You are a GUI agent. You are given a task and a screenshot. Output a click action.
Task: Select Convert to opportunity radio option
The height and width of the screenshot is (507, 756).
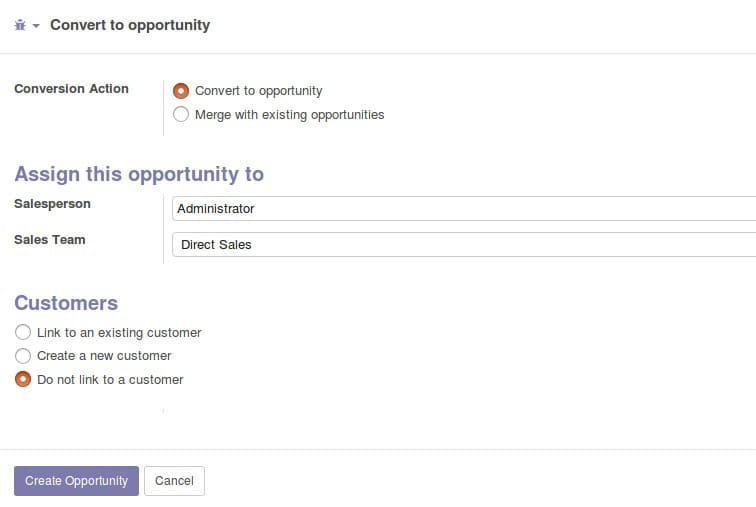point(181,91)
